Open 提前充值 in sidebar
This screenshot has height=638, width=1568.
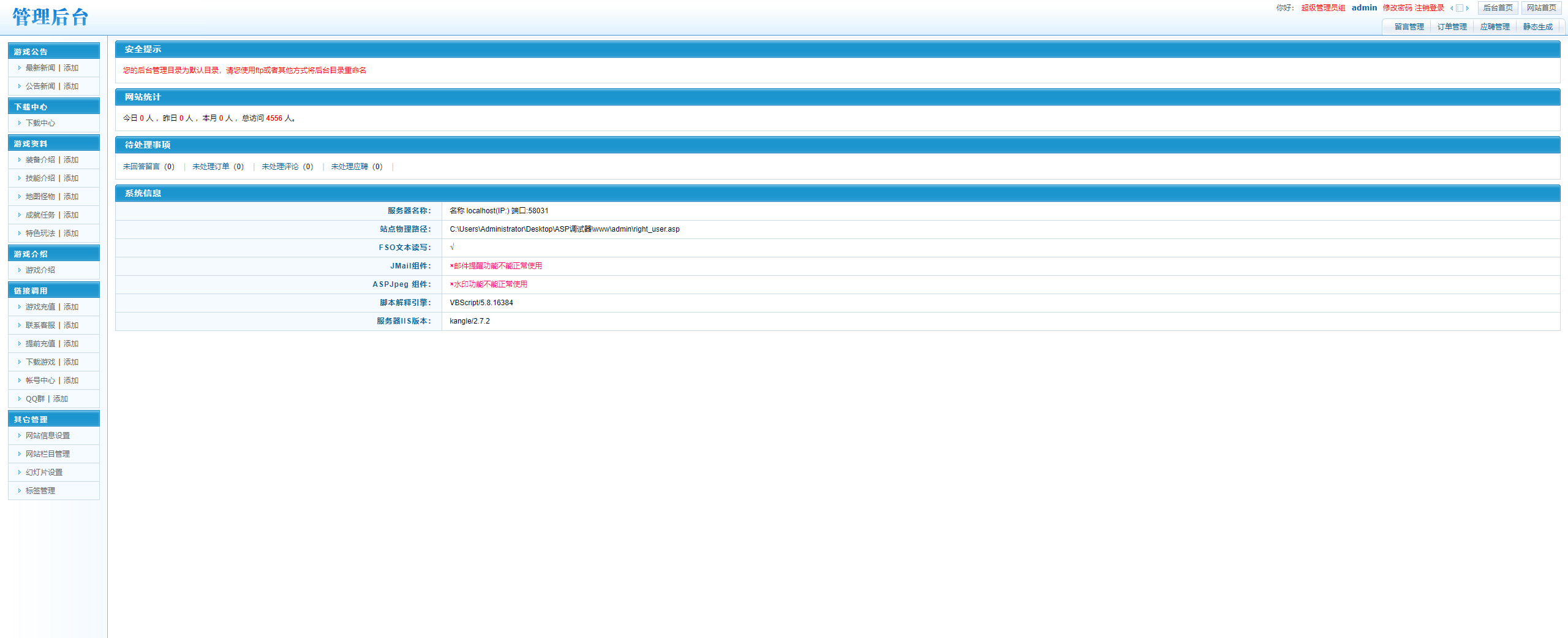point(40,344)
